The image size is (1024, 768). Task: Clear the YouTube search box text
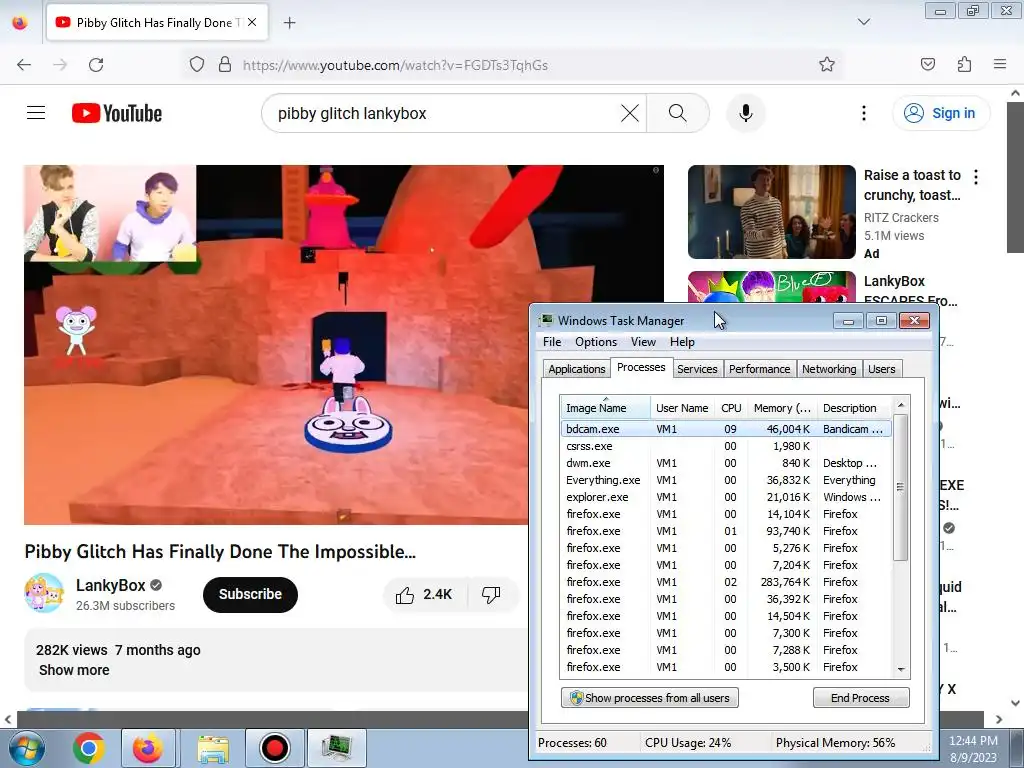[630, 113]
